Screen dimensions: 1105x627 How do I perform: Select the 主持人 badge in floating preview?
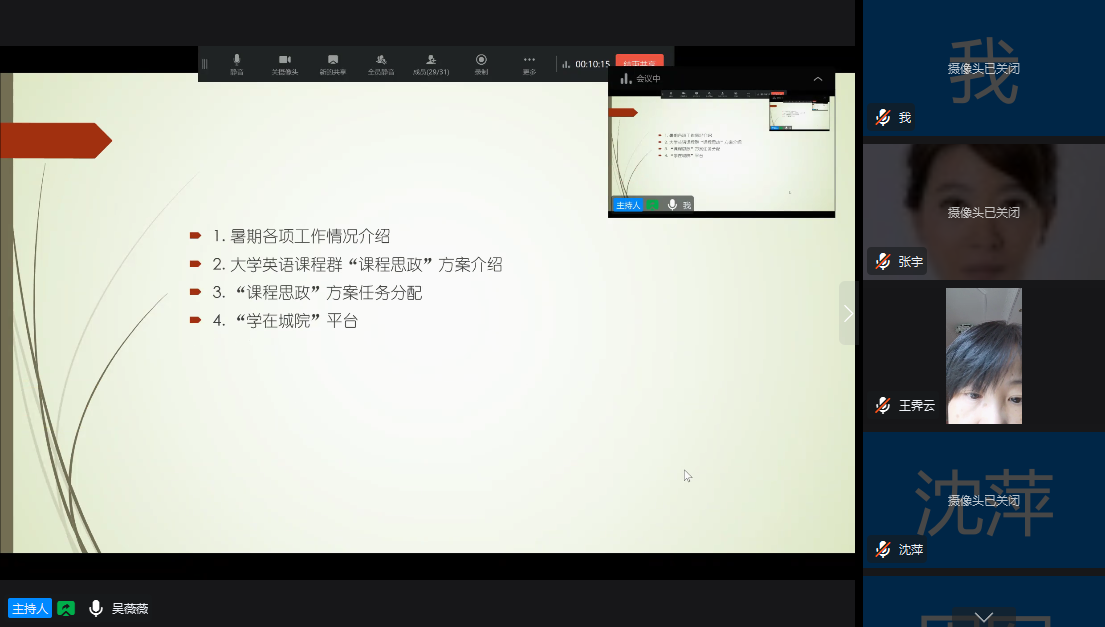click(x=627, y=205)
